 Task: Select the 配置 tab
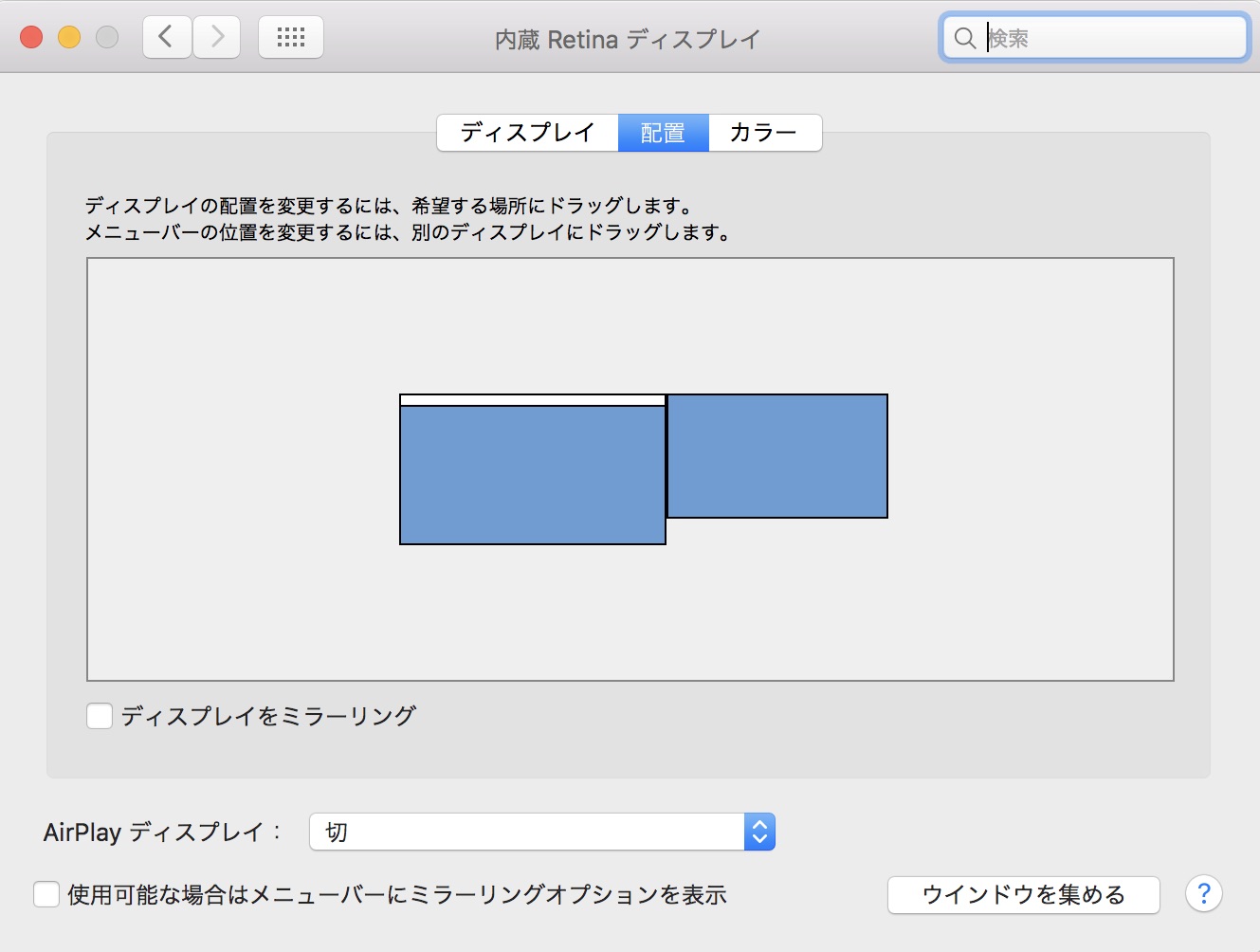(663, 133)
